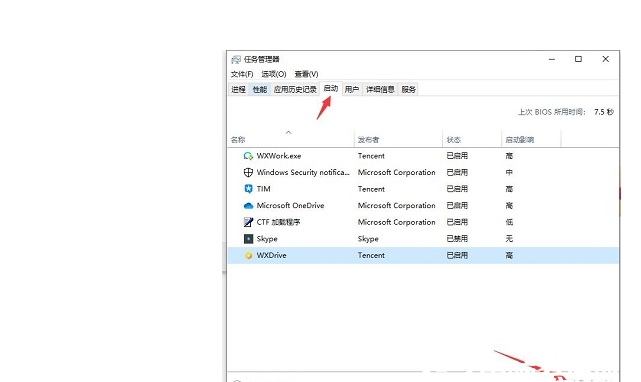
Task: Click 已启用 status in CTF row
Action: tap(457, 222)
